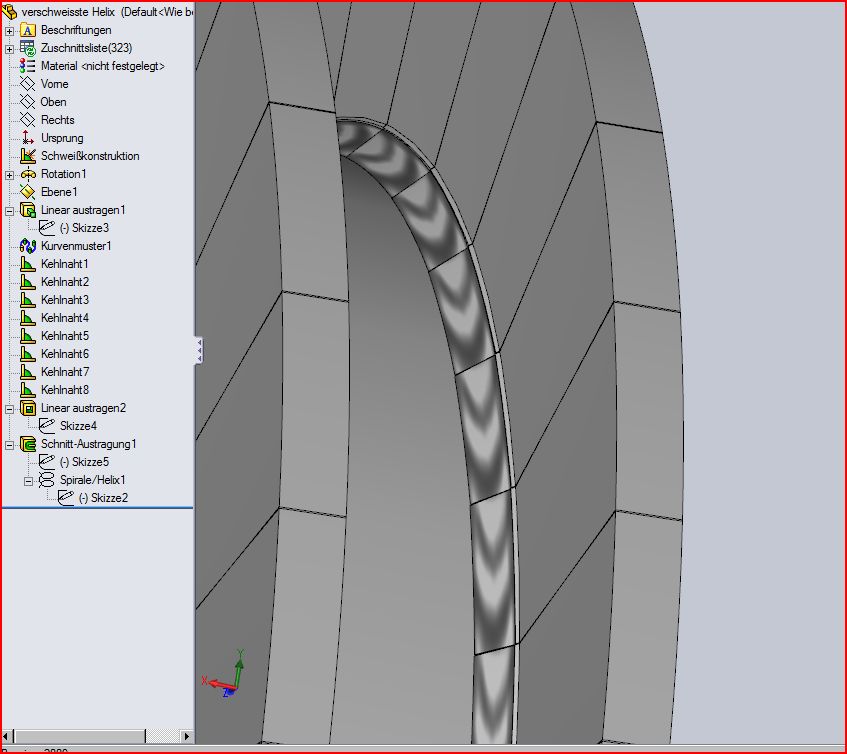The image size is (847, 754).
Task: Click the Kehlnaht1 fillet weld icon
Action: 28,264
